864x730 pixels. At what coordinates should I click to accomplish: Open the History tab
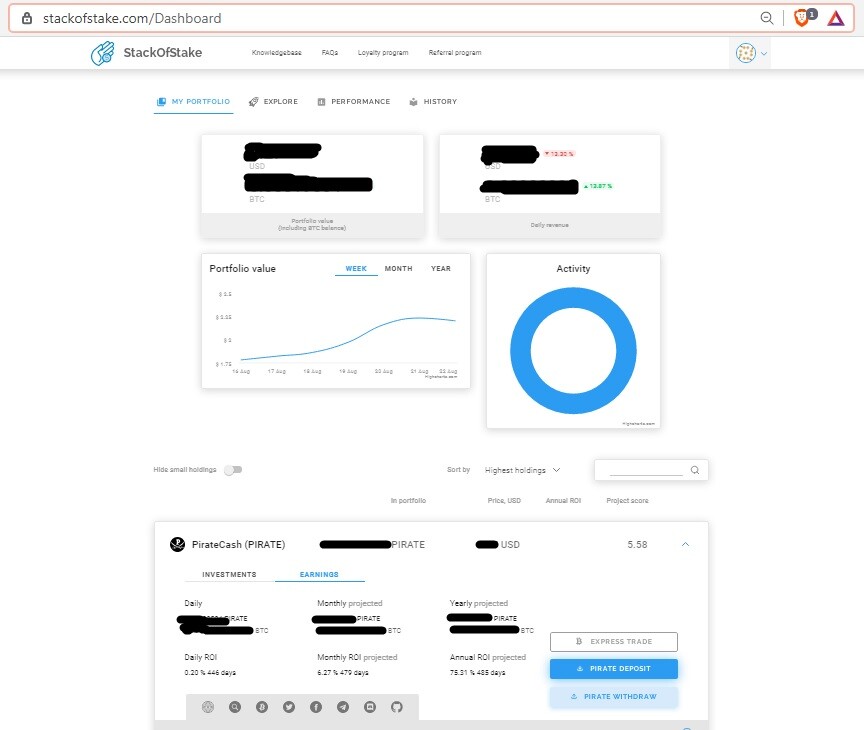(433, 102)
